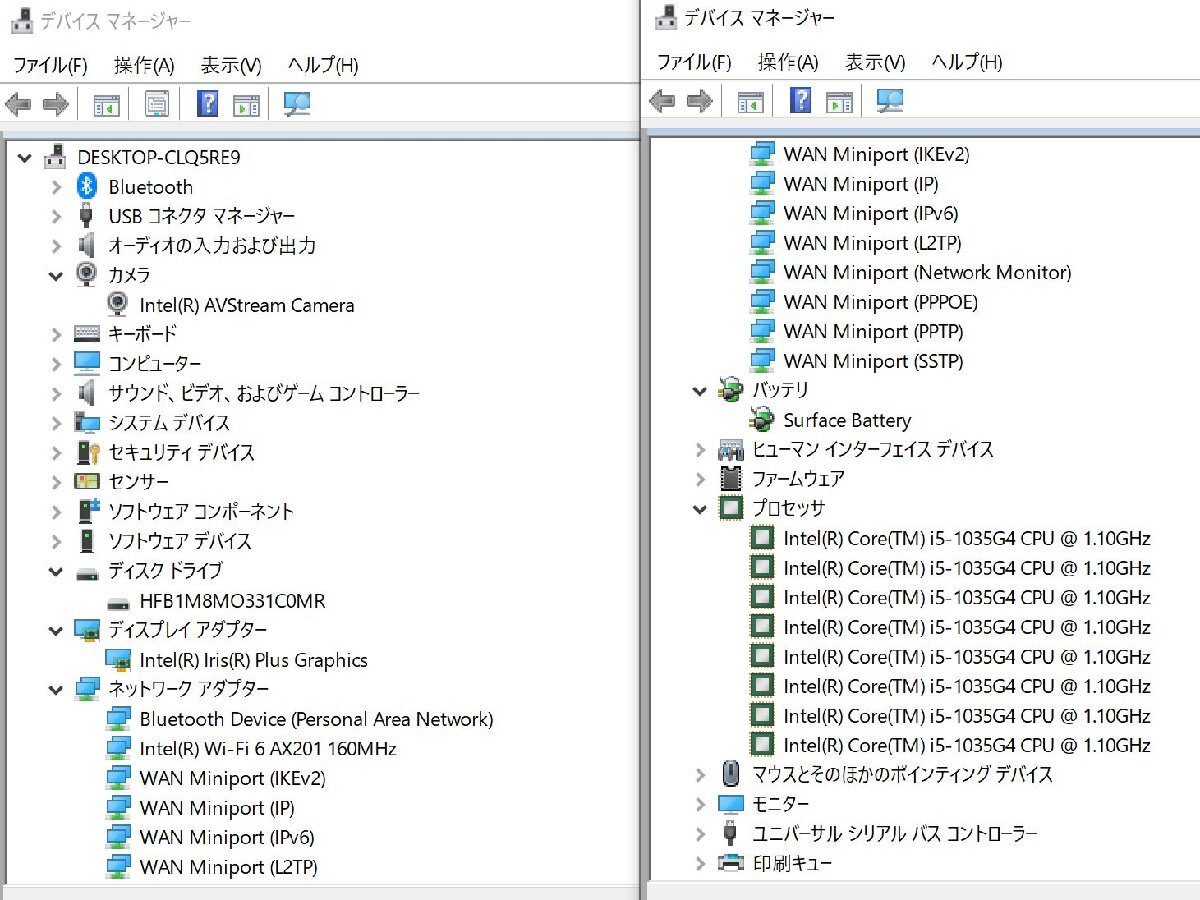Click the printer icon beside 印刷キュー
This screenshot has width=1200, height=900.
731,862
